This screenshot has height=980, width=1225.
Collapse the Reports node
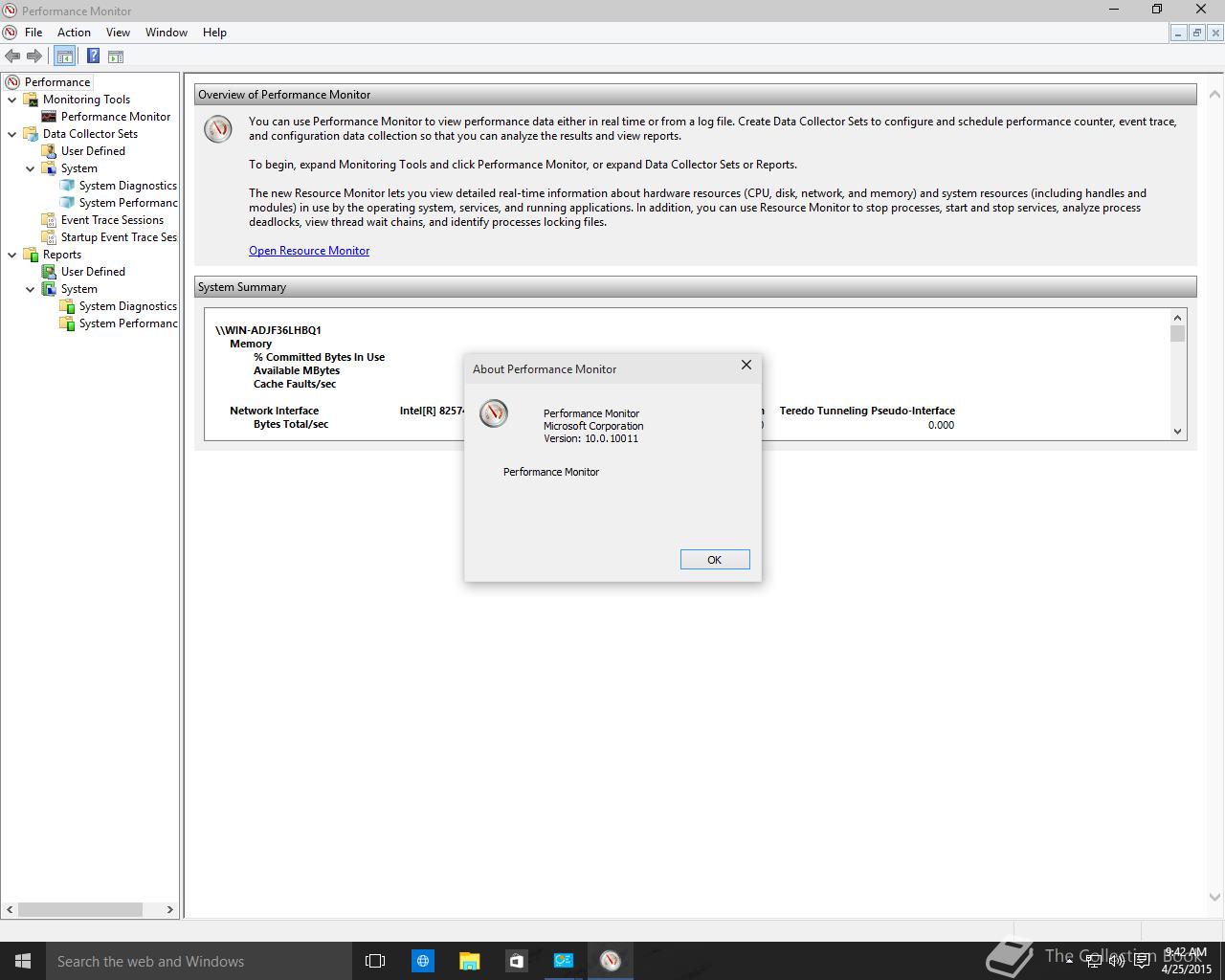coord(12,255)
